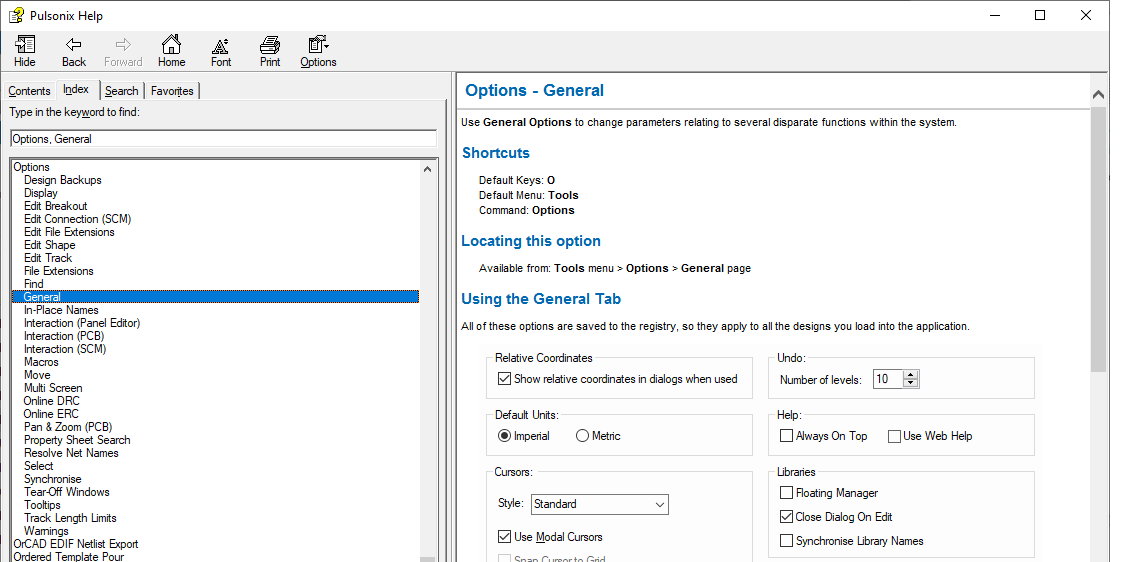Open the Online DRC index entry
This screenshot has width=1130, height=562.
pos(51,401)
